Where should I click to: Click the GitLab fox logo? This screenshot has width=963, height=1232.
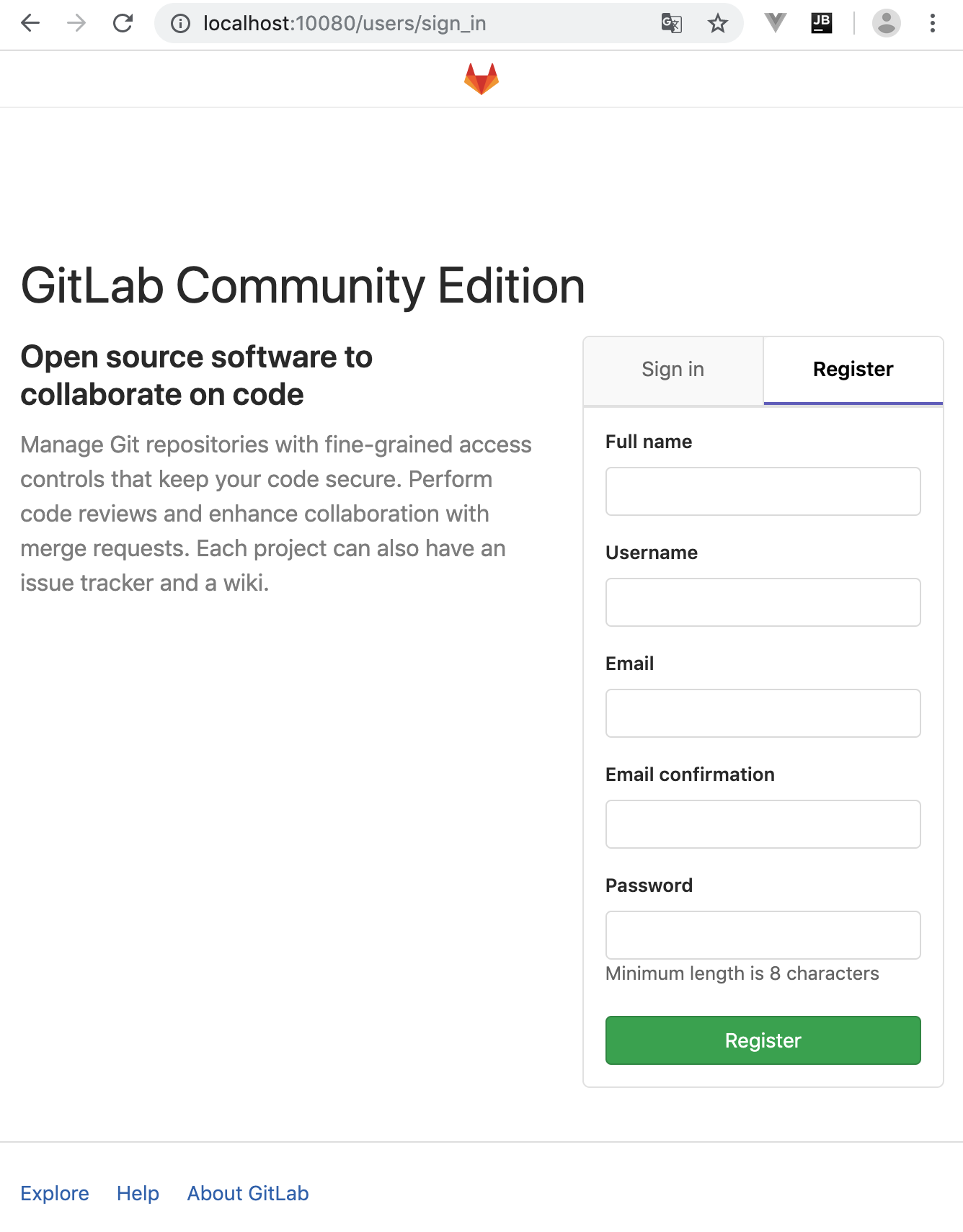click(x=481, y=79)
